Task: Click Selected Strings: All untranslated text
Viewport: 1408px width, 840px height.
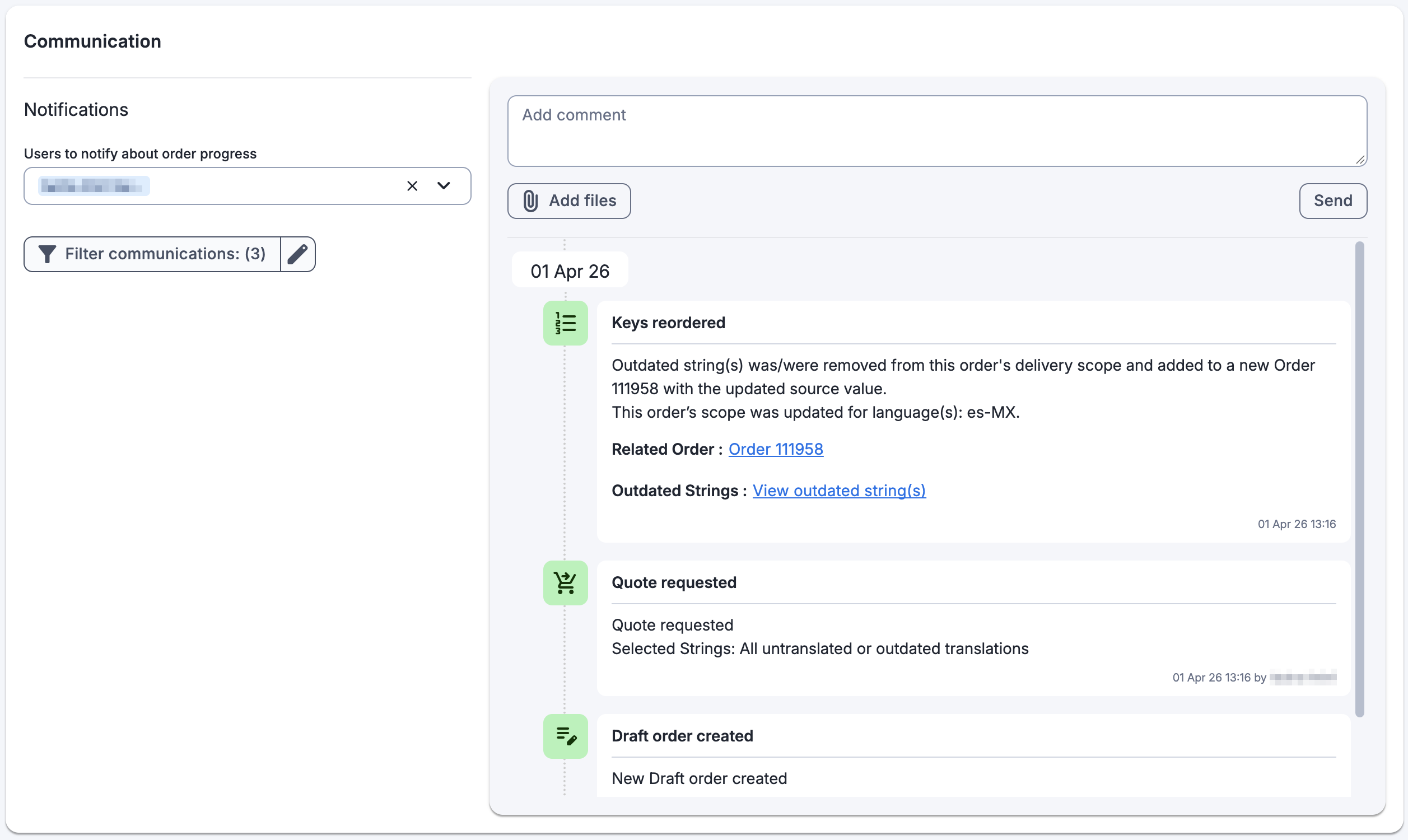Action: pyautogui.click(x=820, y=648)
